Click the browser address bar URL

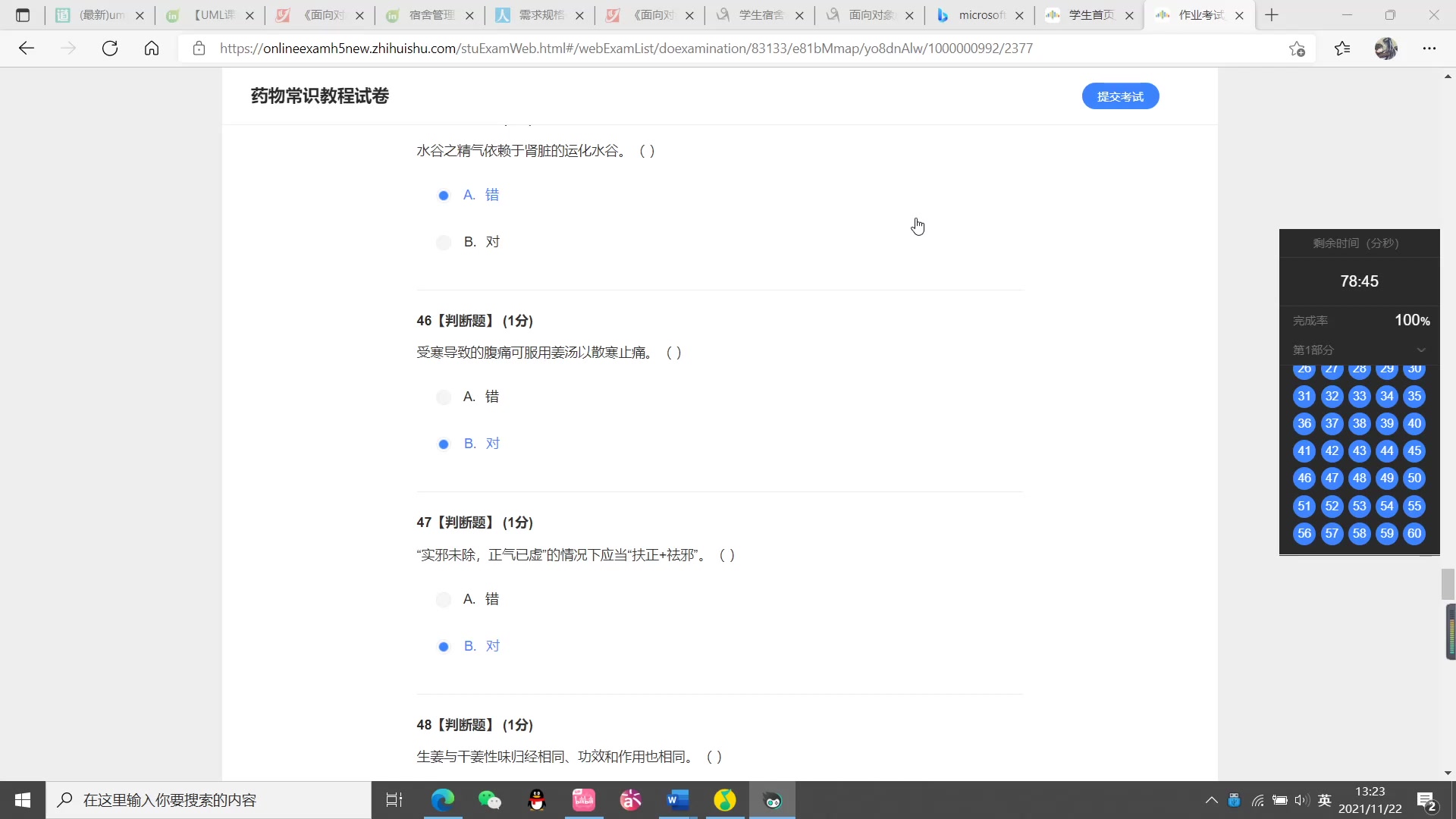point(626,49)
